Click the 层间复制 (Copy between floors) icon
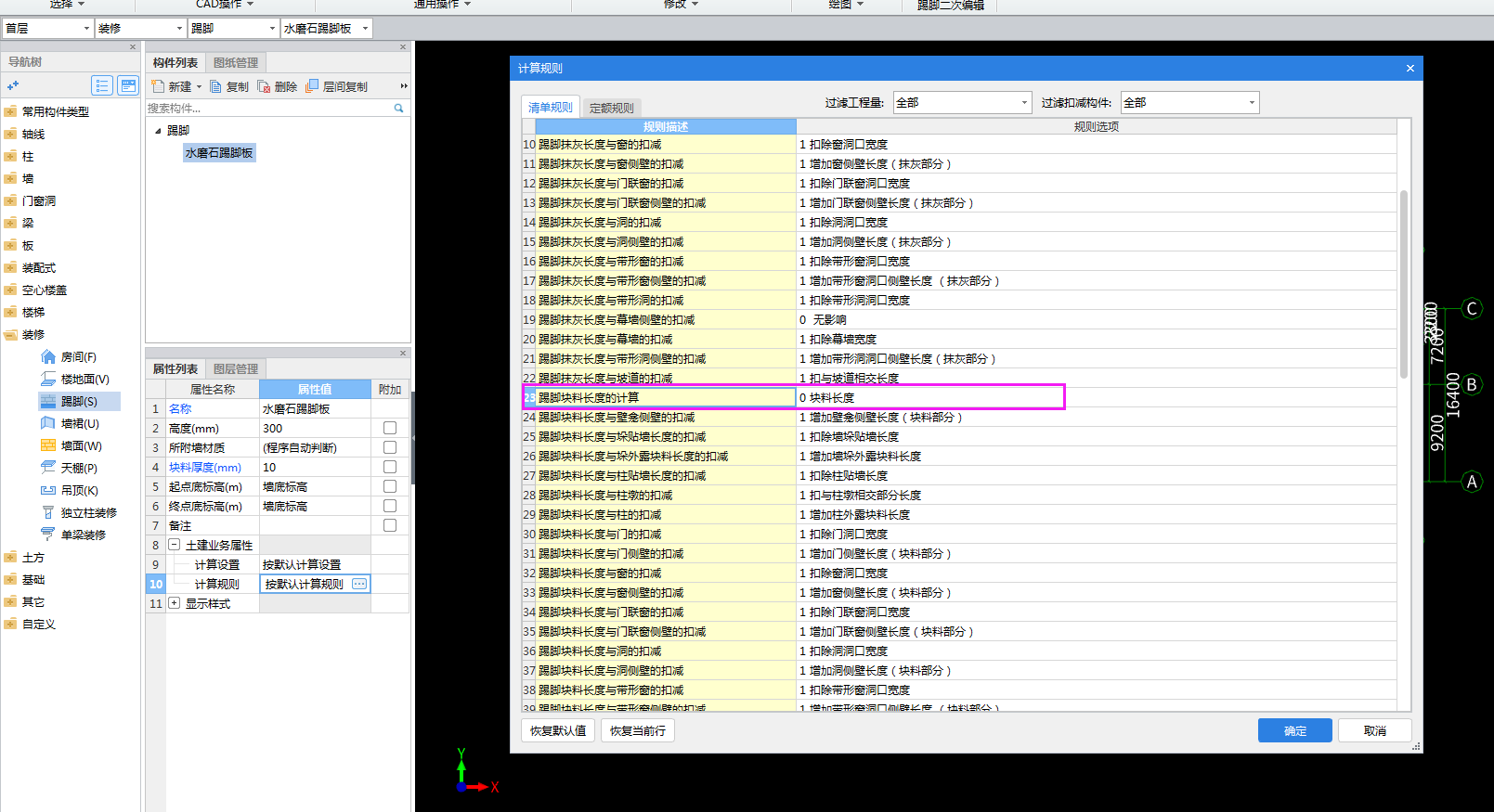1494x812 pixels. pyautogui.click(x=312, y=86)
